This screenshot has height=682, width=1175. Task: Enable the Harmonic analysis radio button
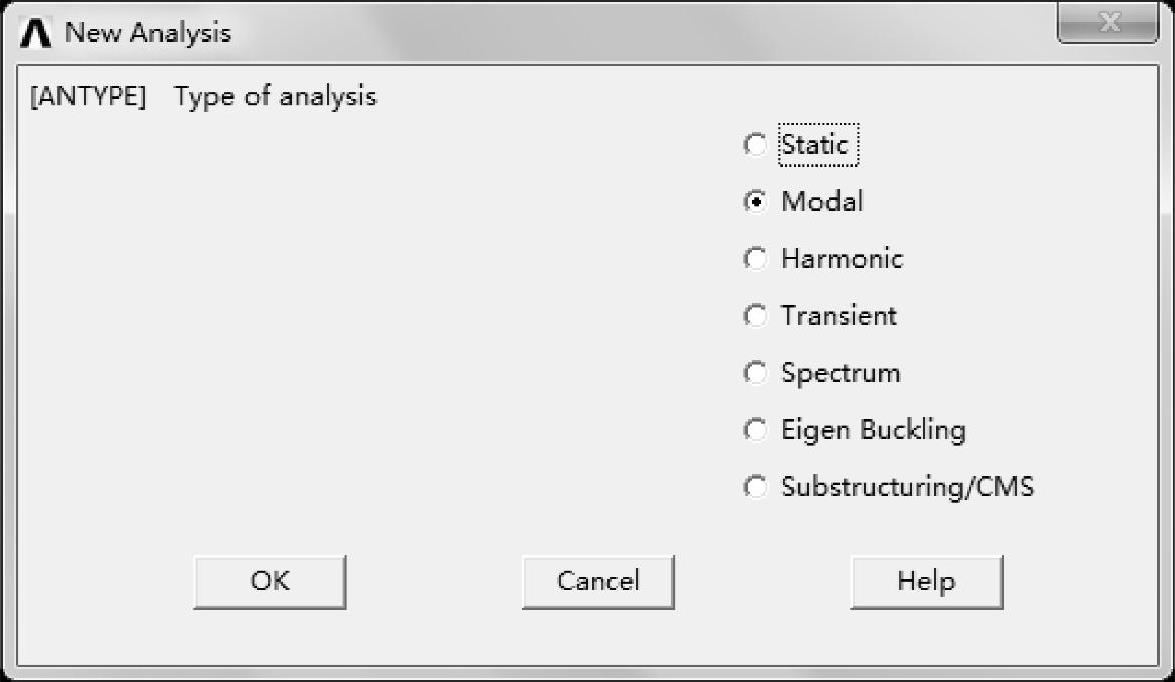756,259
